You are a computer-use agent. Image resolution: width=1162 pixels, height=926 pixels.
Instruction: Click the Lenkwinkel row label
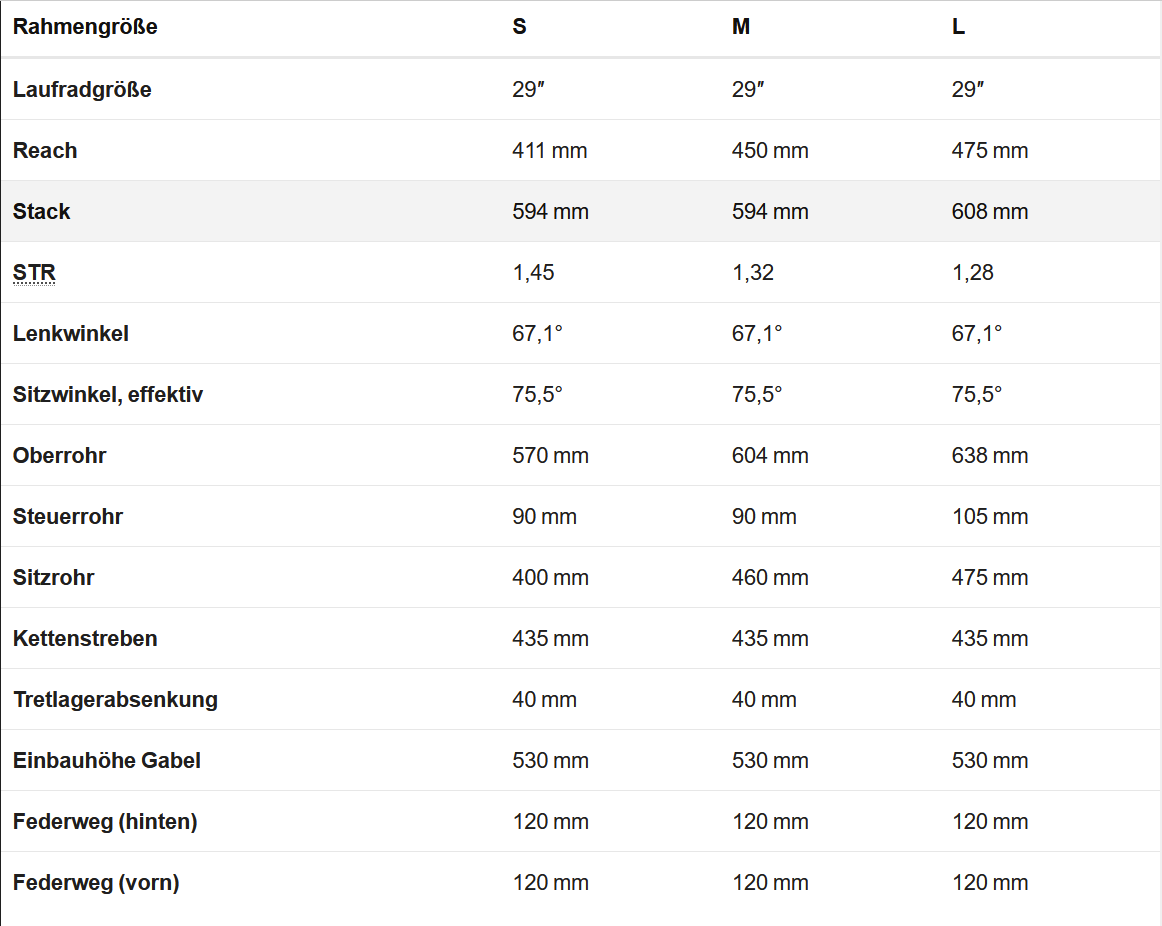pyautogui.click(x=71, y=334)
